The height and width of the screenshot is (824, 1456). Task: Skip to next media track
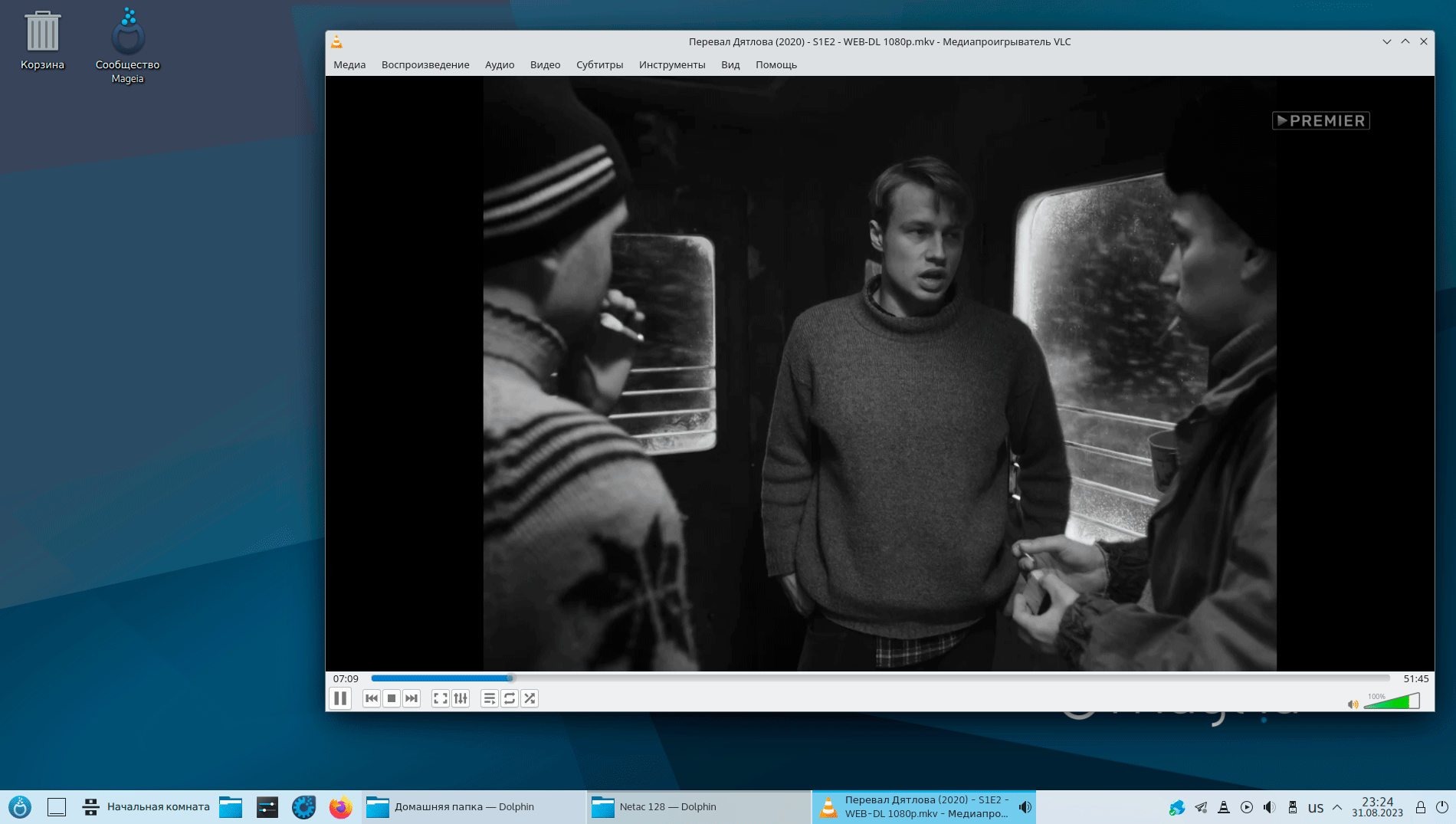tap(412, 698)
